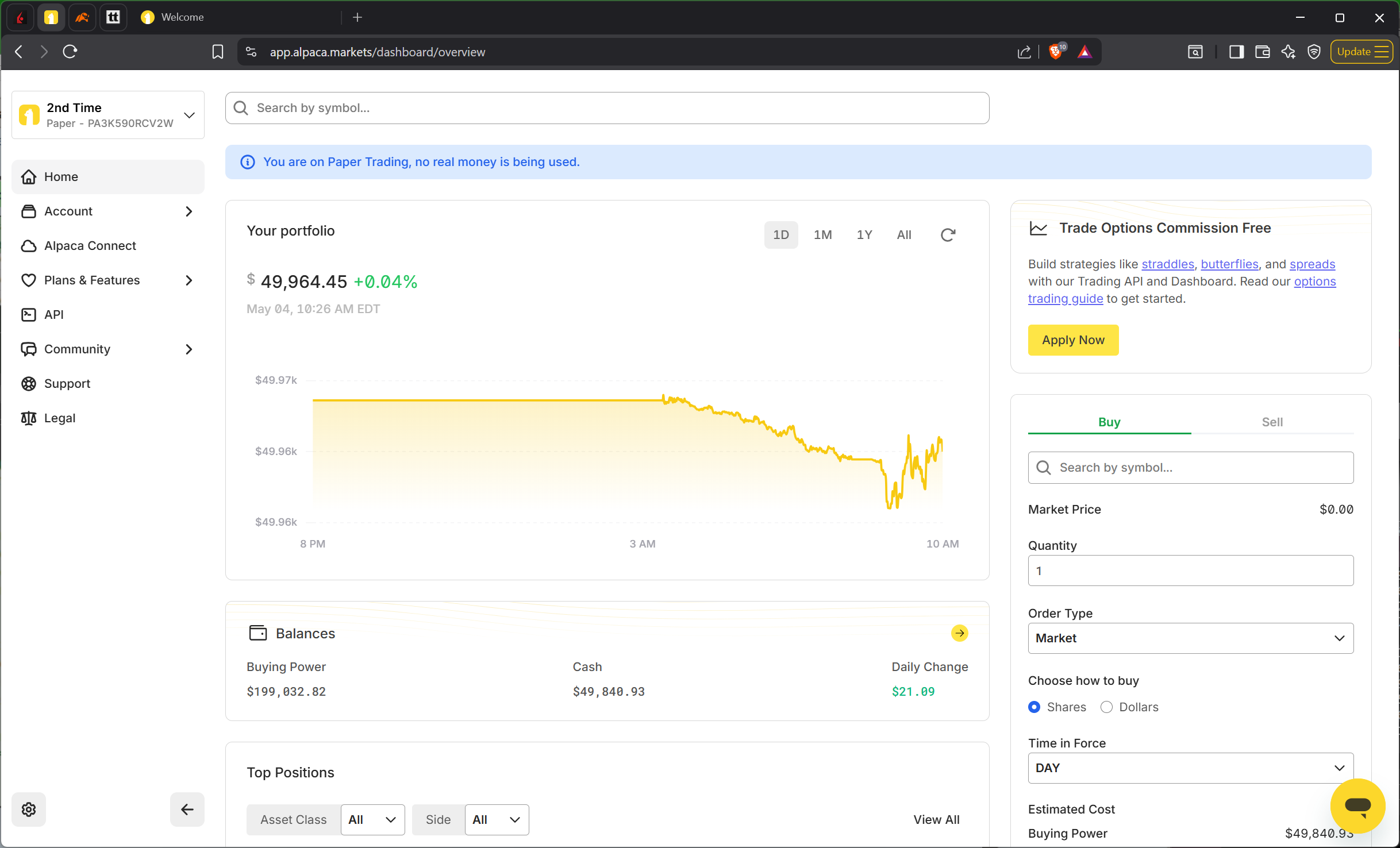Click the browser address bar URL
This screenshot has width=1400, height=848.
(x=377, y=52)
